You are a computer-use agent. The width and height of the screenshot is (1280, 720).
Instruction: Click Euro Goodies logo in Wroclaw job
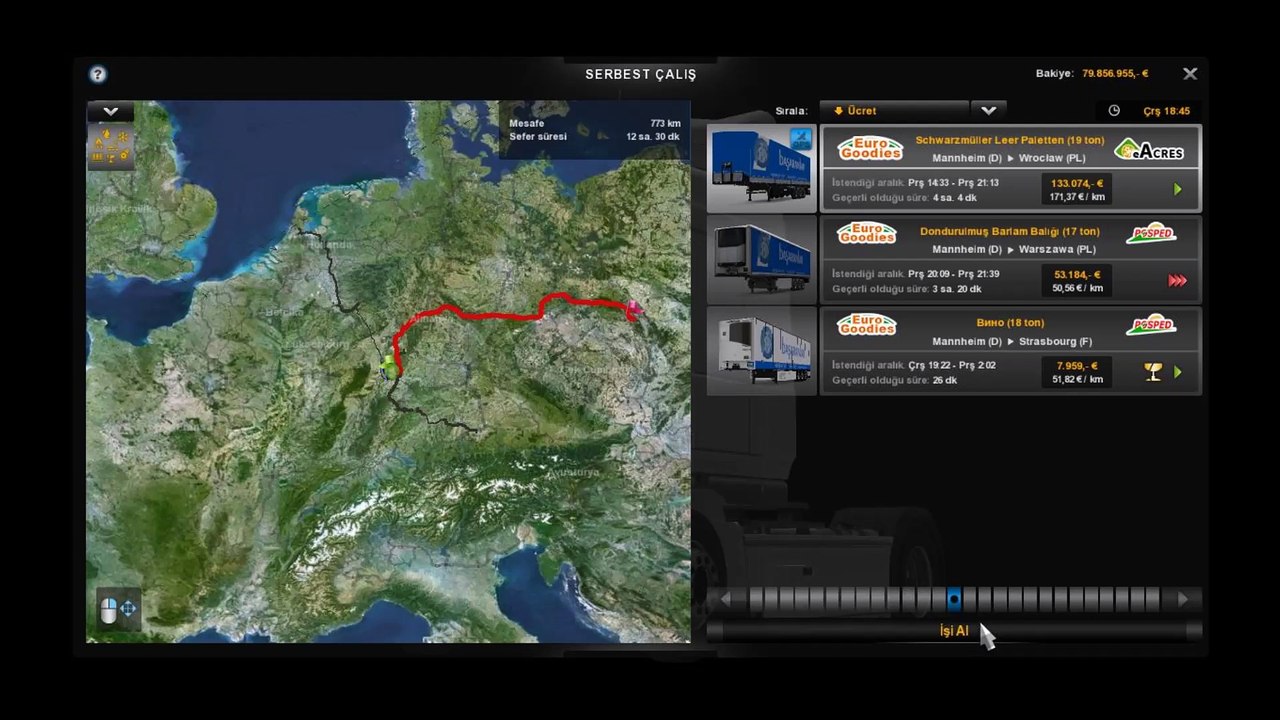[870, 148]
